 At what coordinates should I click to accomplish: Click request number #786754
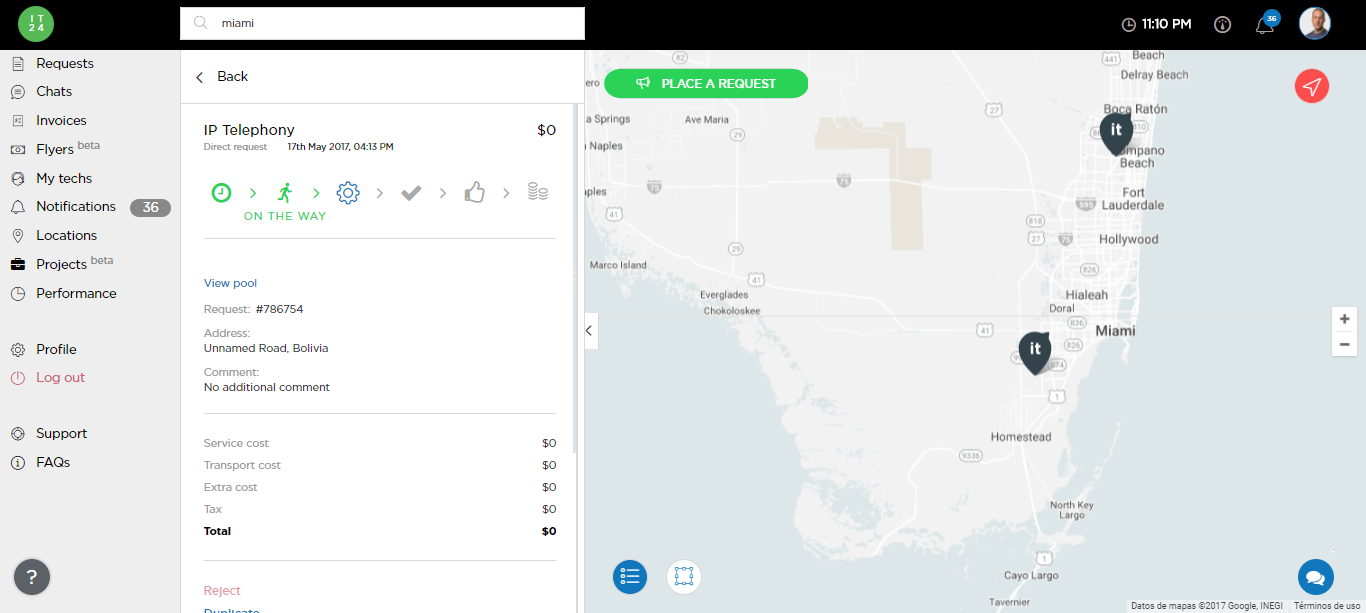tap(279, 309)
